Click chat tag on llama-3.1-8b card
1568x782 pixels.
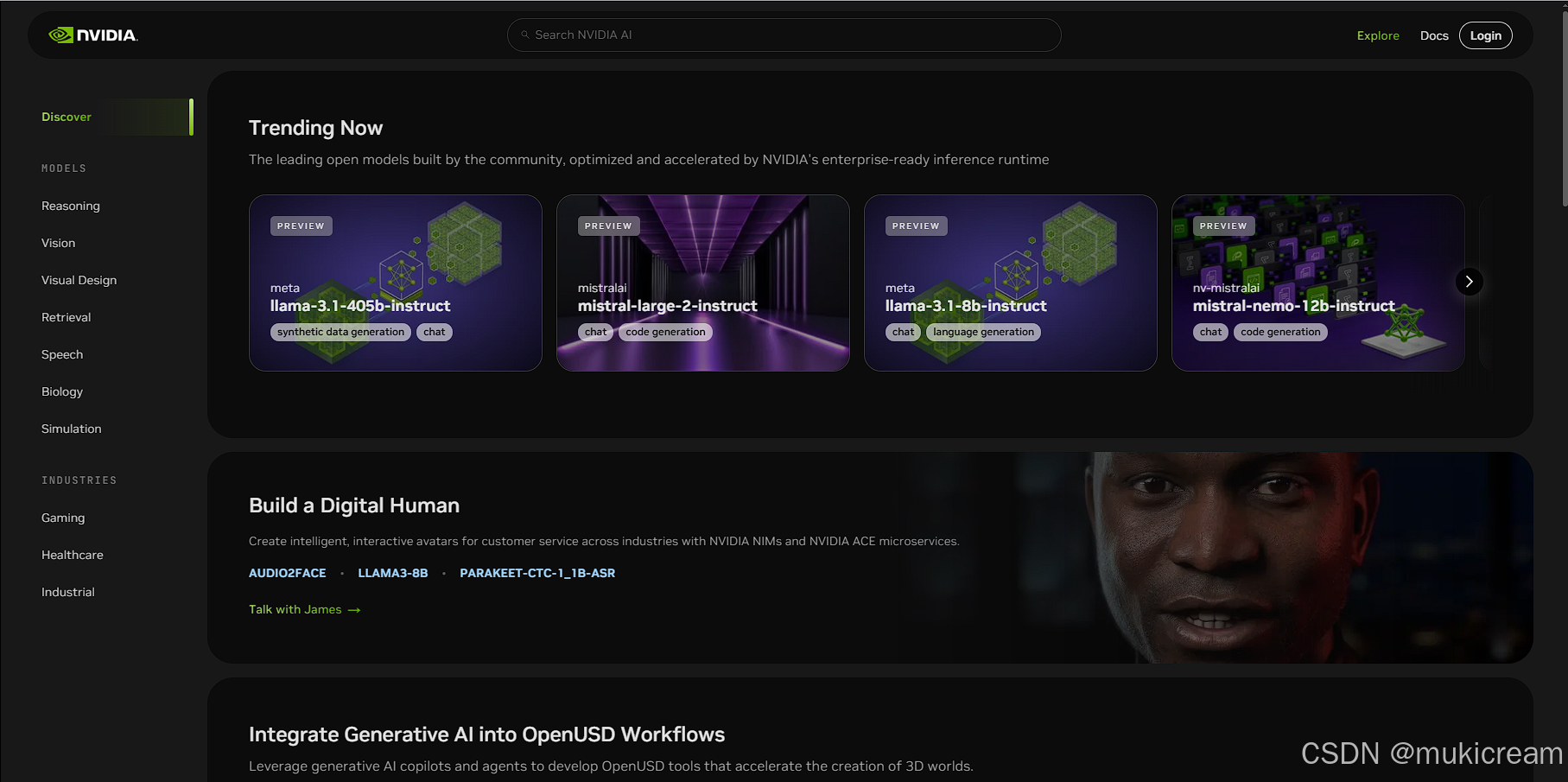(x=903, y=332)
